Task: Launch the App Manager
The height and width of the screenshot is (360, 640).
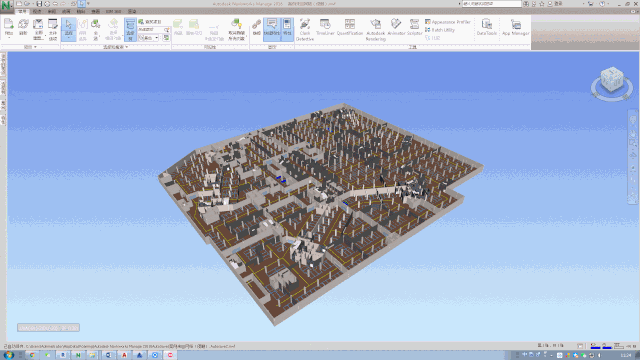Action: 516,28
